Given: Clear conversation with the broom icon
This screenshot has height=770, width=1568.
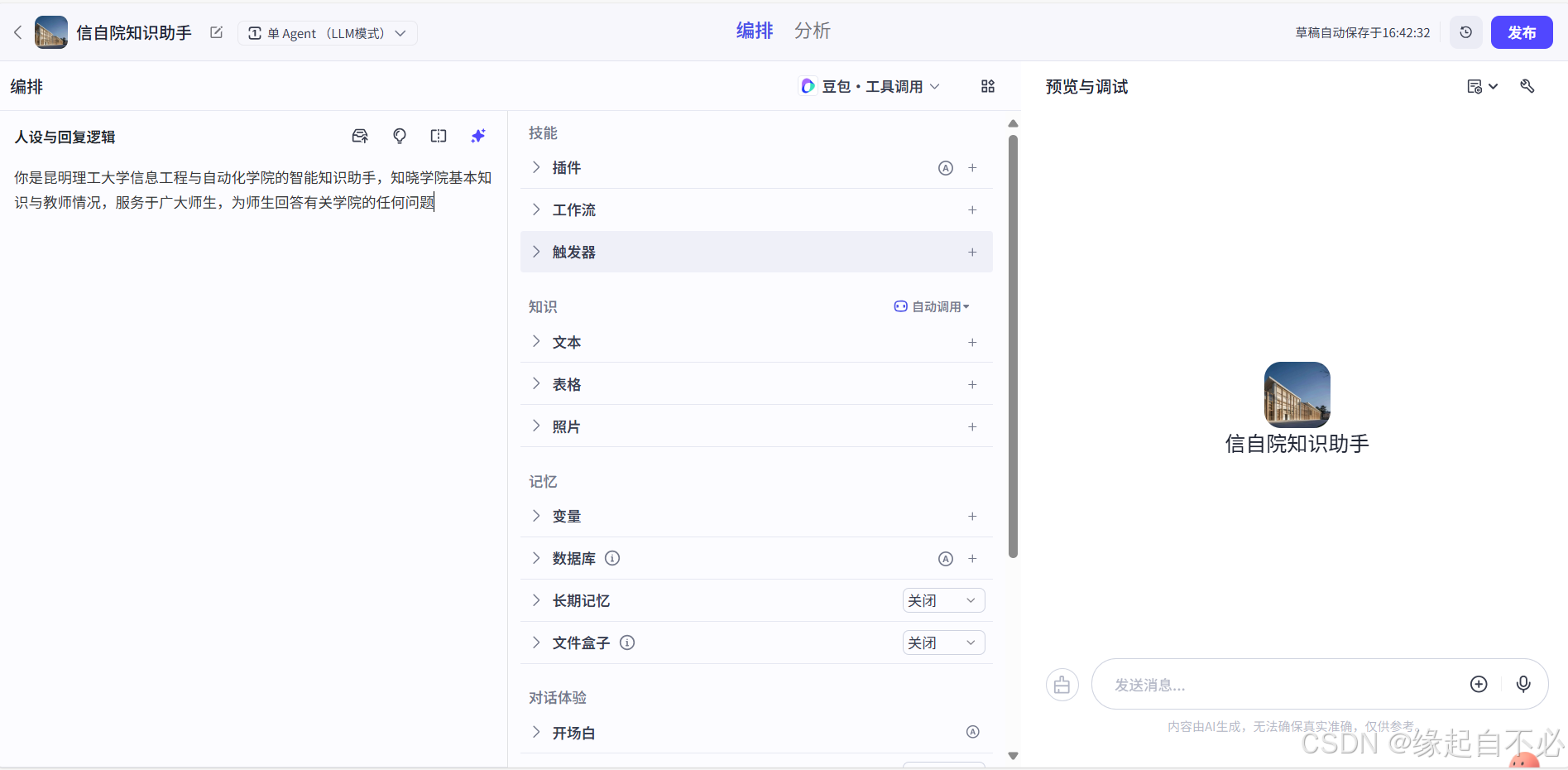Looking at the screenshot, I should pyautogui.click(x=1062, y=685).
